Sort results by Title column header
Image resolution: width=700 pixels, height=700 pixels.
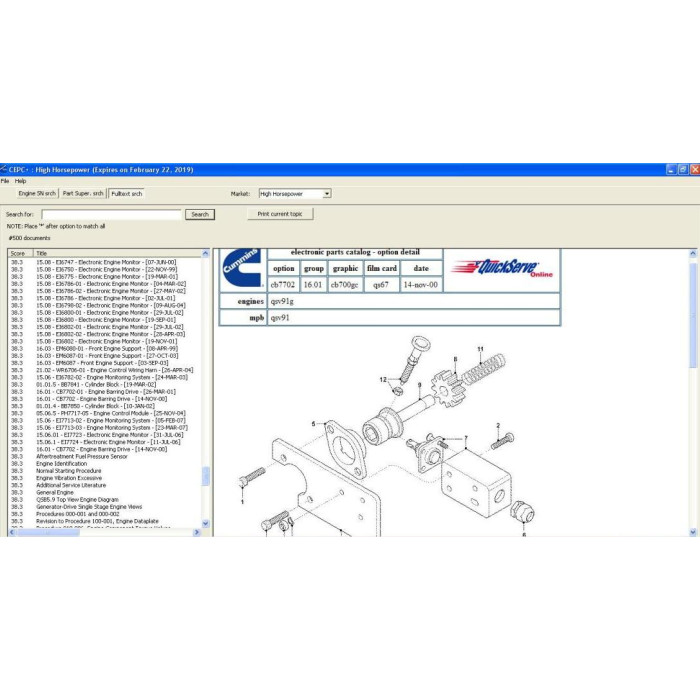117,253
